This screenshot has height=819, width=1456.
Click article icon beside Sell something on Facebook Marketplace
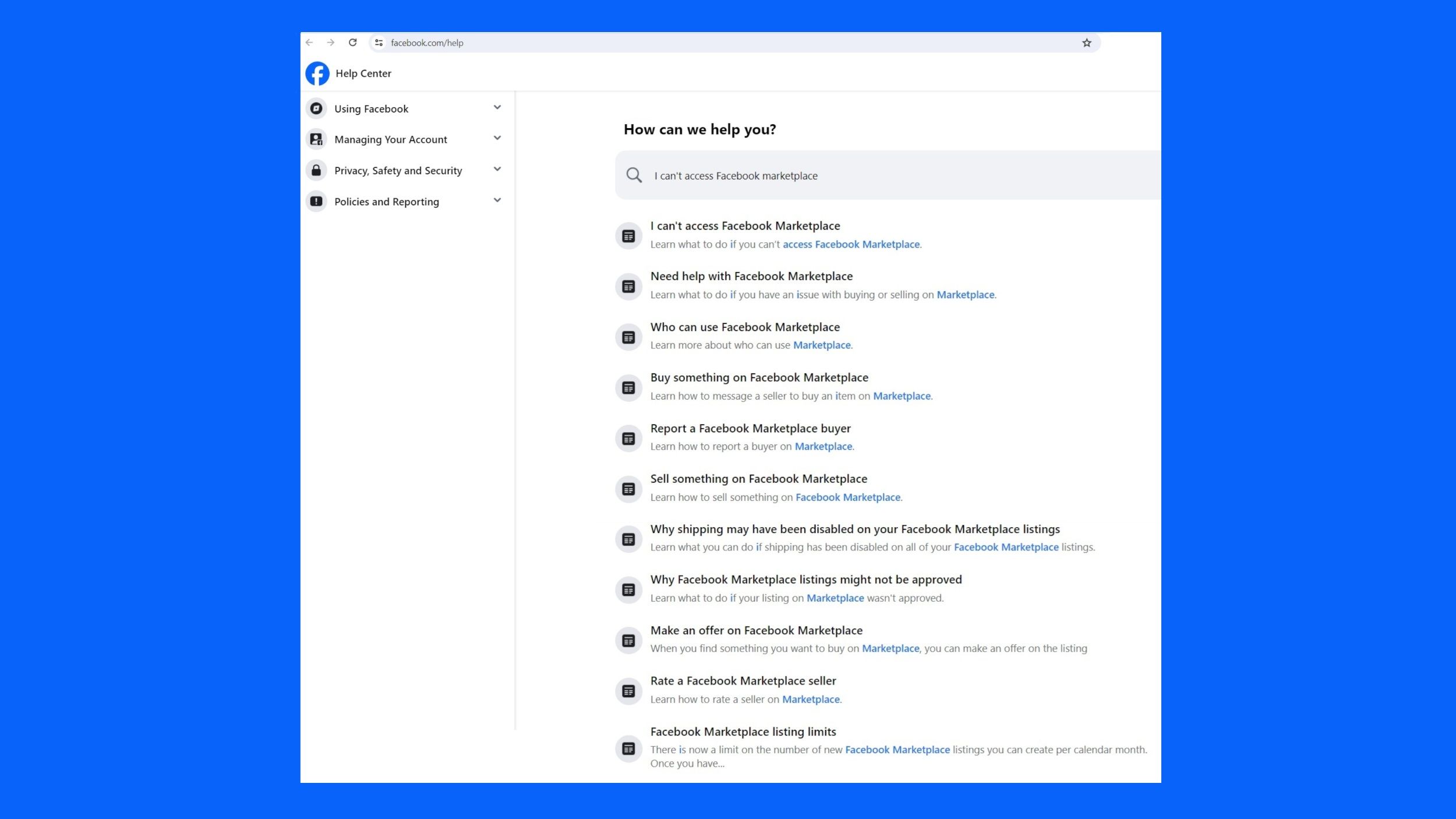(x=628, y=489)
